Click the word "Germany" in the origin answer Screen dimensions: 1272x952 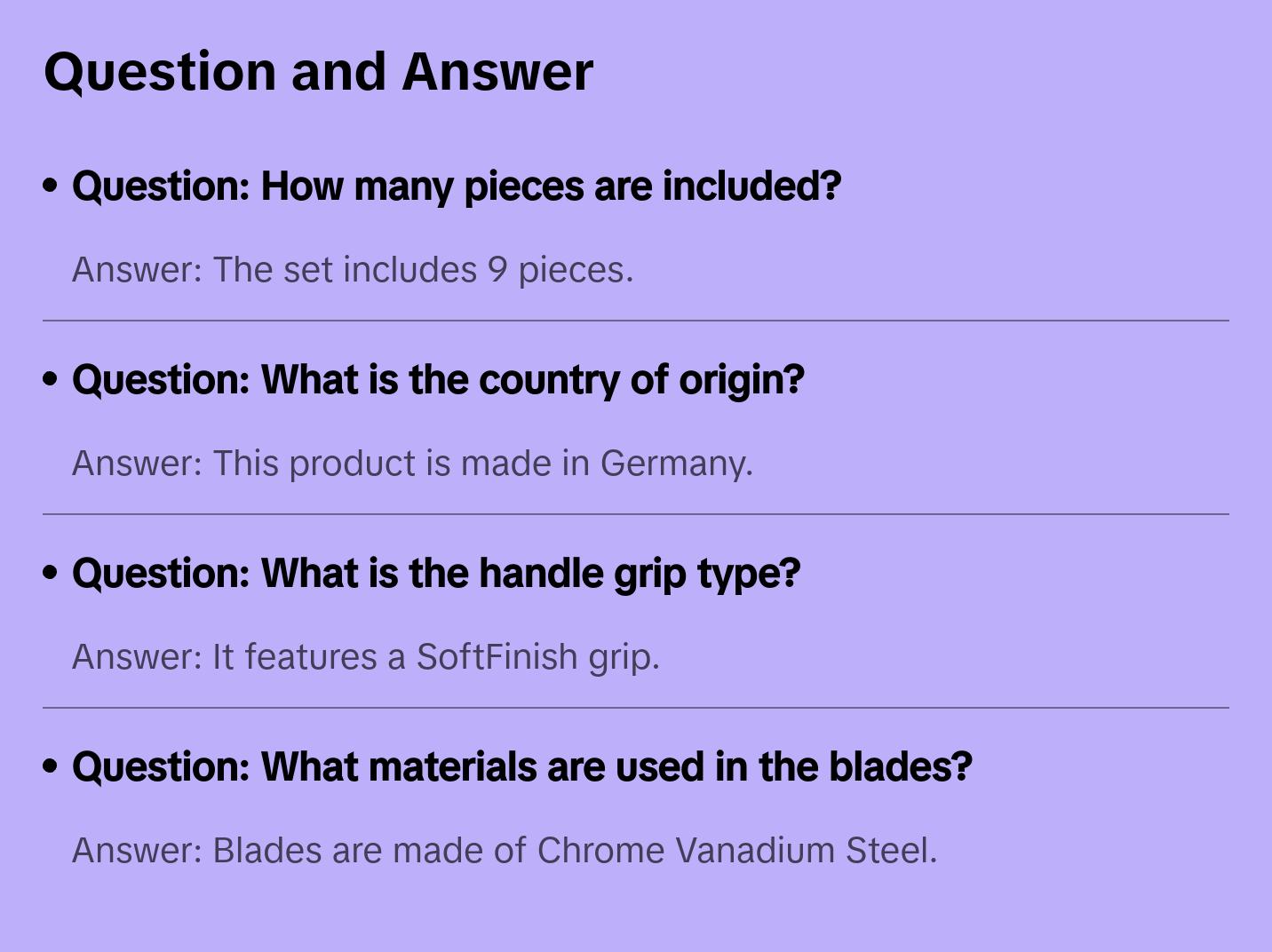pos(673,464)
